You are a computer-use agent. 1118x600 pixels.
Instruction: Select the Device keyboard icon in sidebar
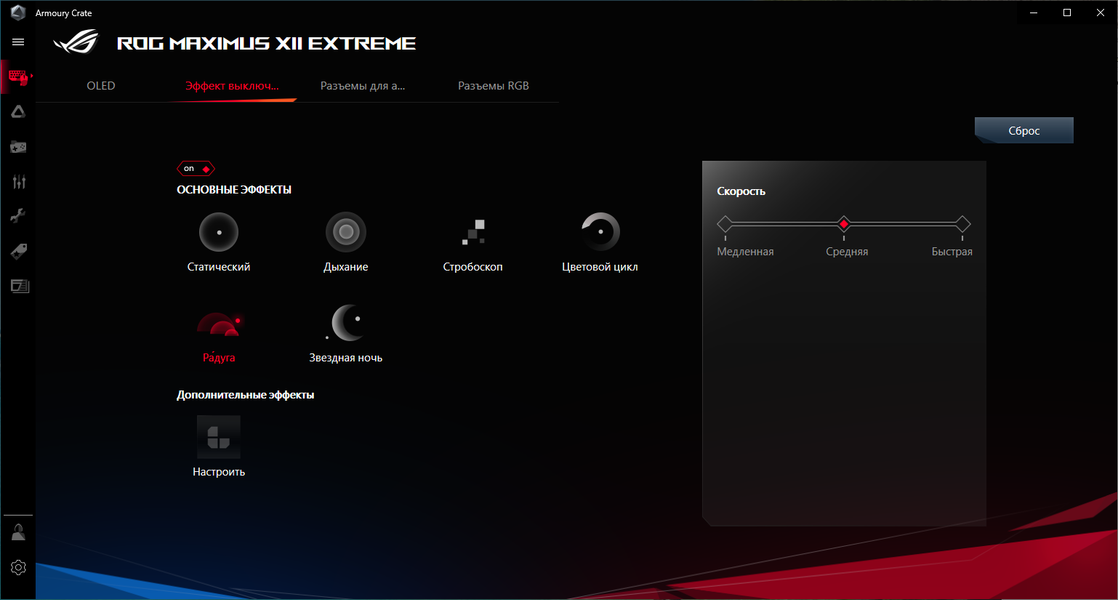(19, 76)
